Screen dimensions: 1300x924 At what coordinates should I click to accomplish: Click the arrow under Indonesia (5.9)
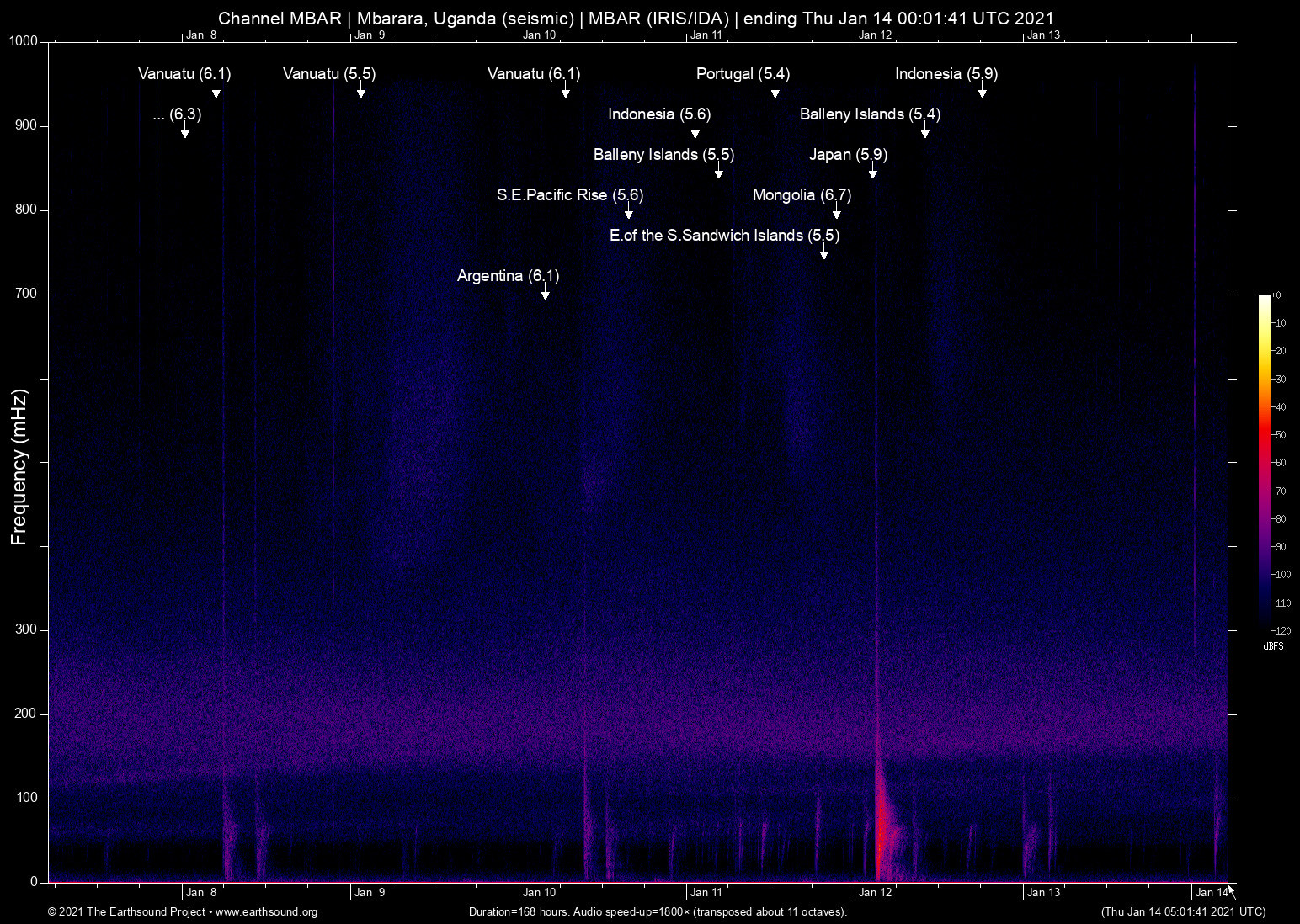pyautogui.click(x=982, y=92)
